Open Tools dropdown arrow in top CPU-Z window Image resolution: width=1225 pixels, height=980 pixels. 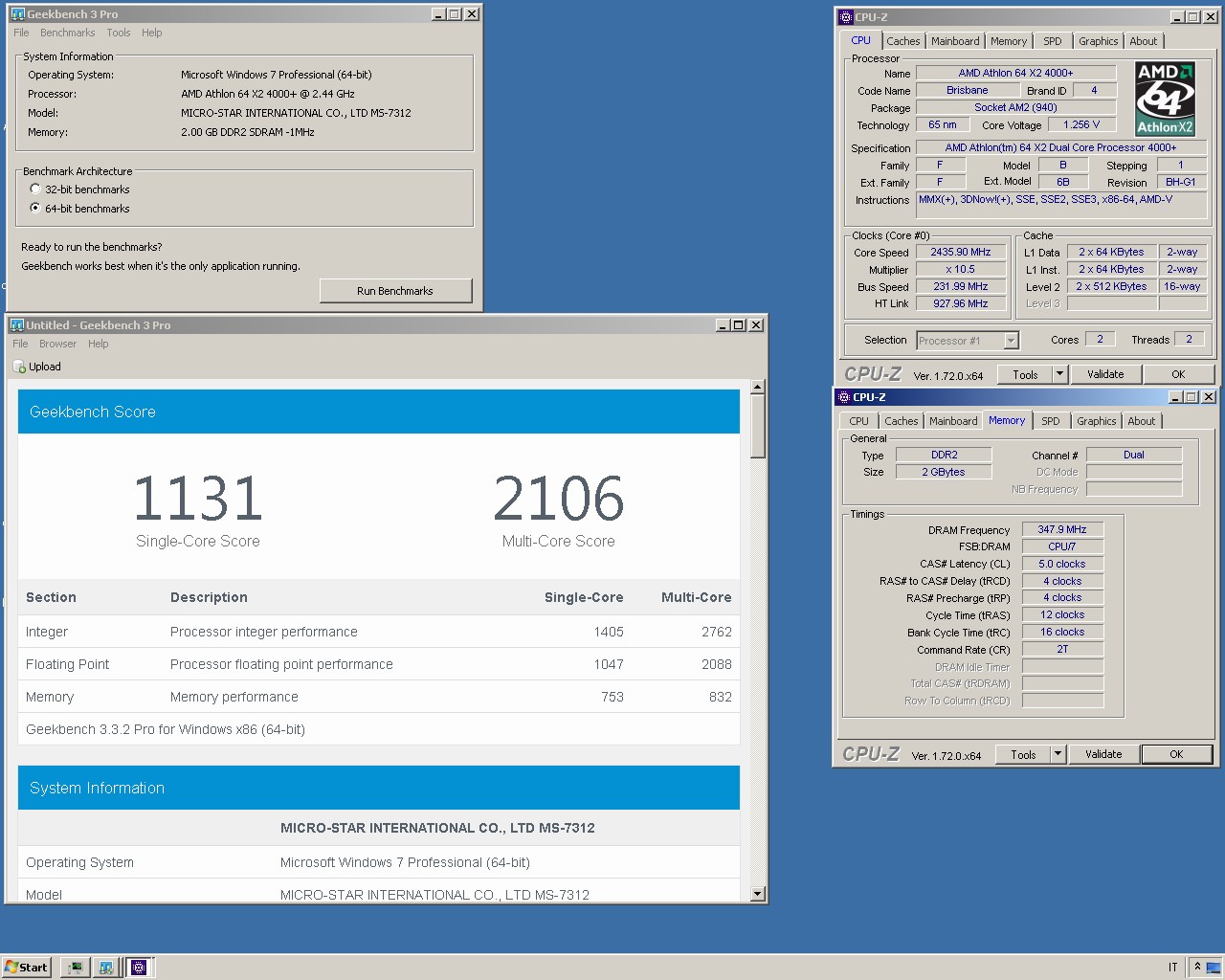tap(1059, 374)
